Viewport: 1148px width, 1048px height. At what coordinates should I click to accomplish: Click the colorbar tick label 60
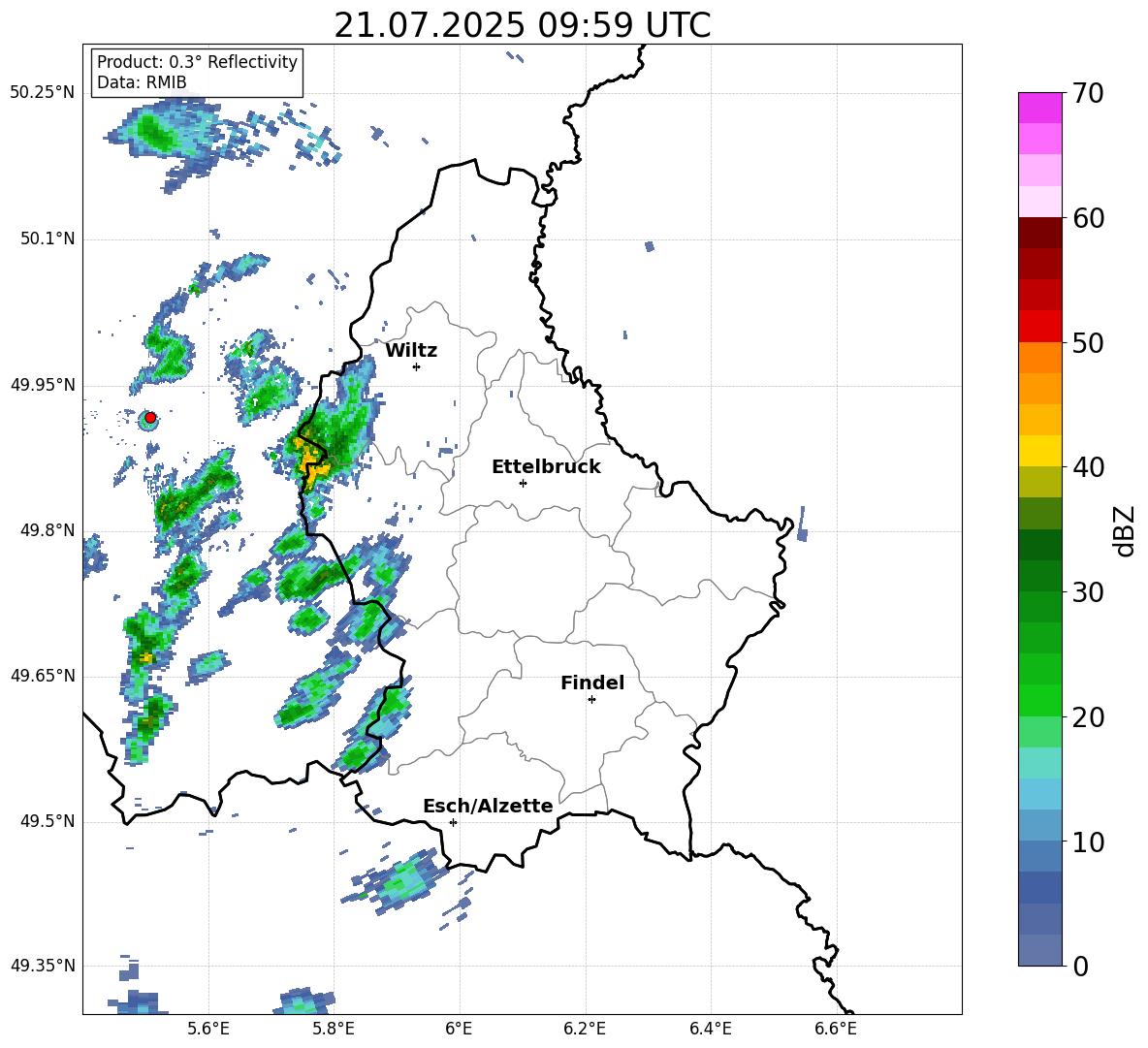coord(1088,218)
